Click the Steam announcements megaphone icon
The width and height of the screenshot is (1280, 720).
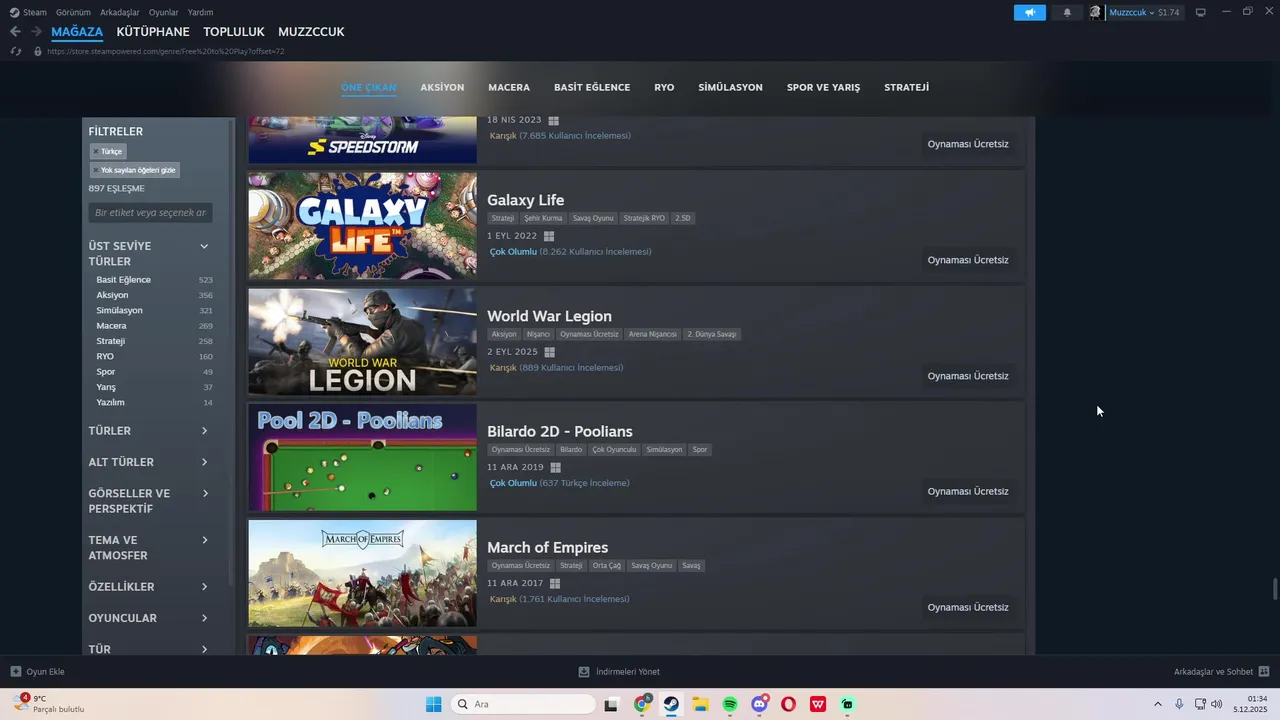click(1029, 12)
